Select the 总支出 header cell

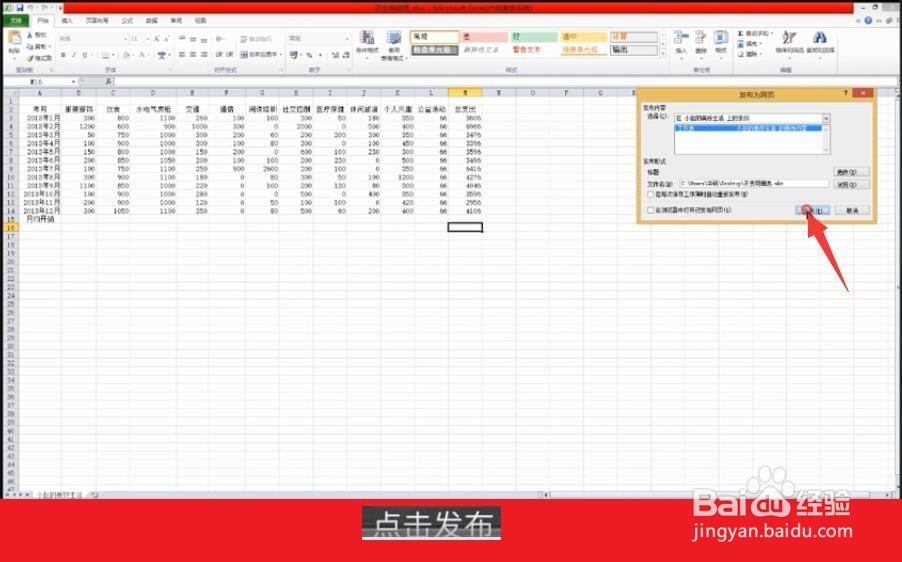pos(465,109)
